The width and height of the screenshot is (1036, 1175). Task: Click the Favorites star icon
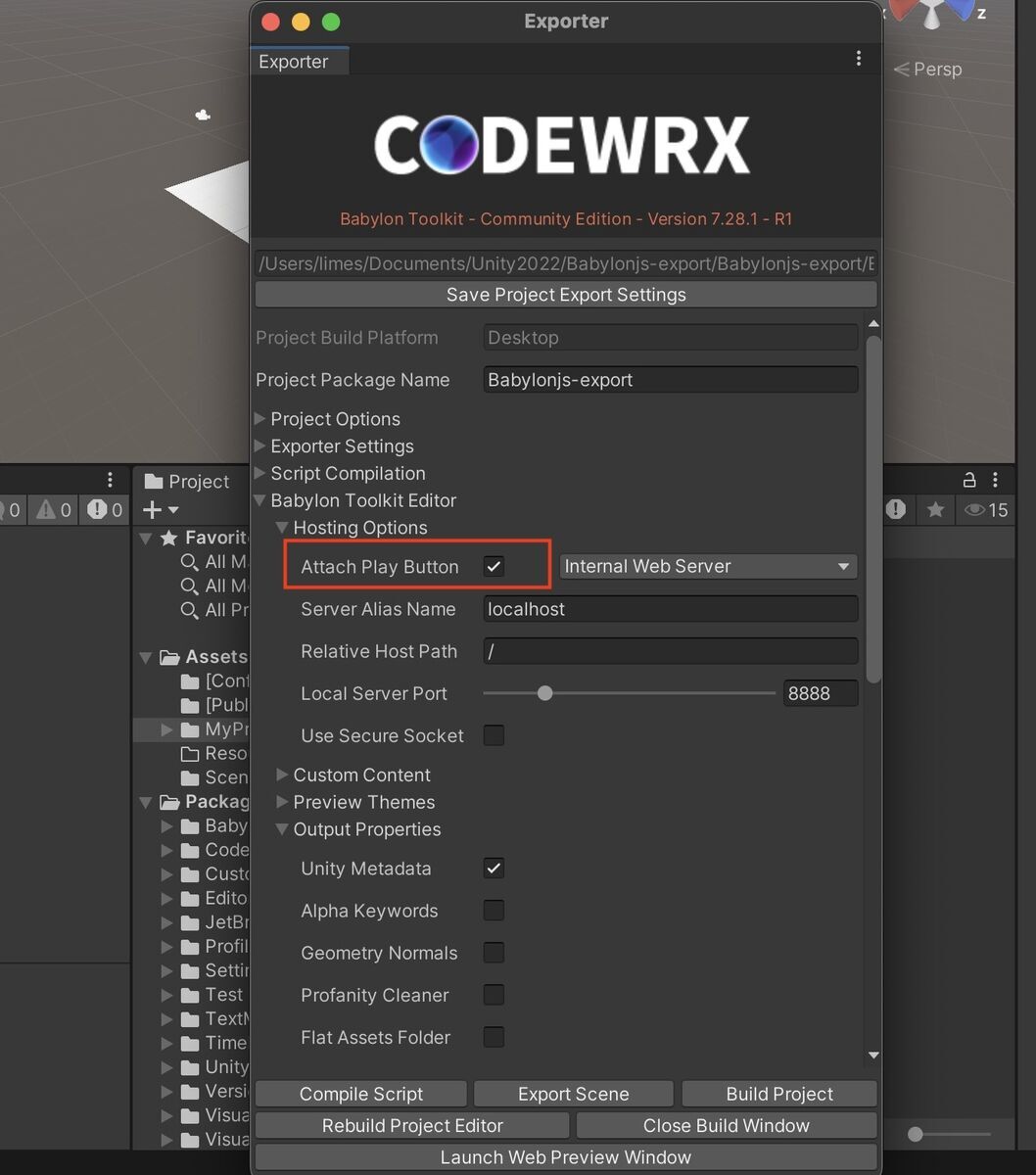pos(168,538)
